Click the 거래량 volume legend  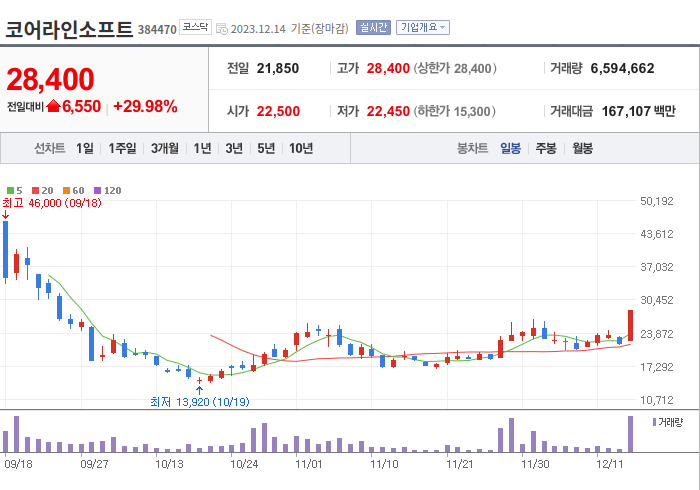pyautogui.click(x=668, y=422)
